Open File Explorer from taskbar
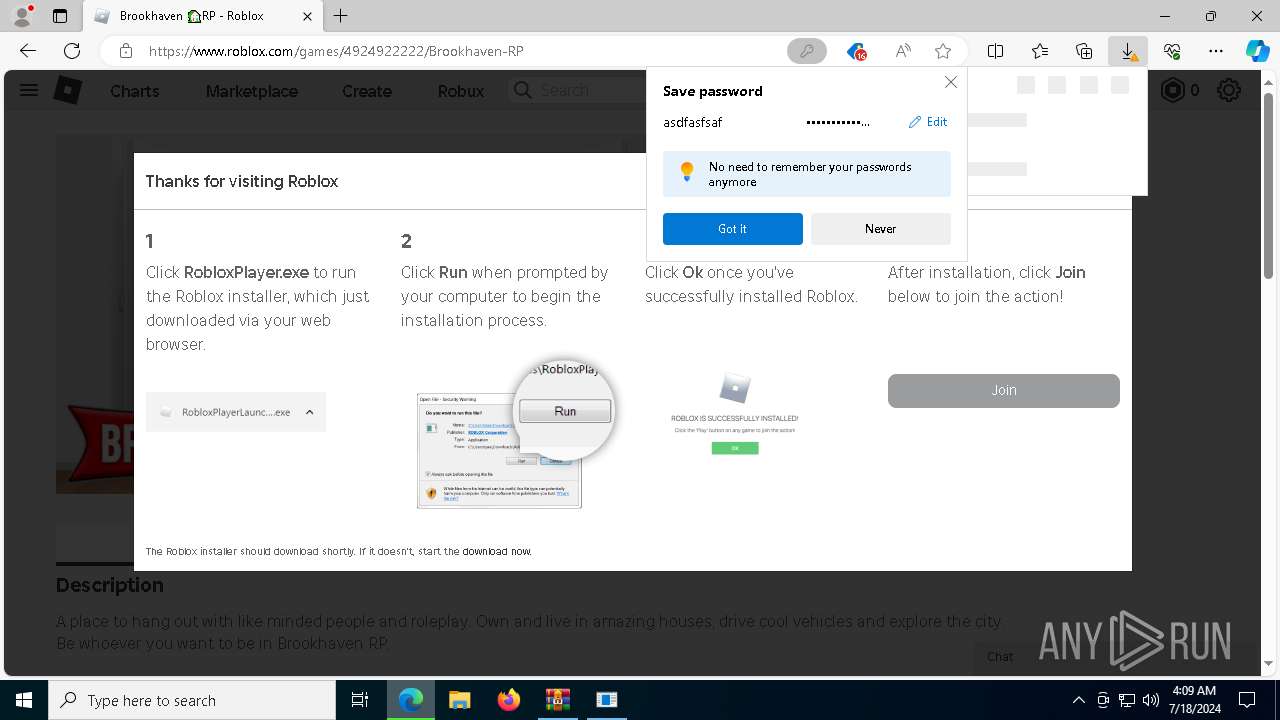The height and width of the screenshot is (720, 1280). tap(459, 700)
